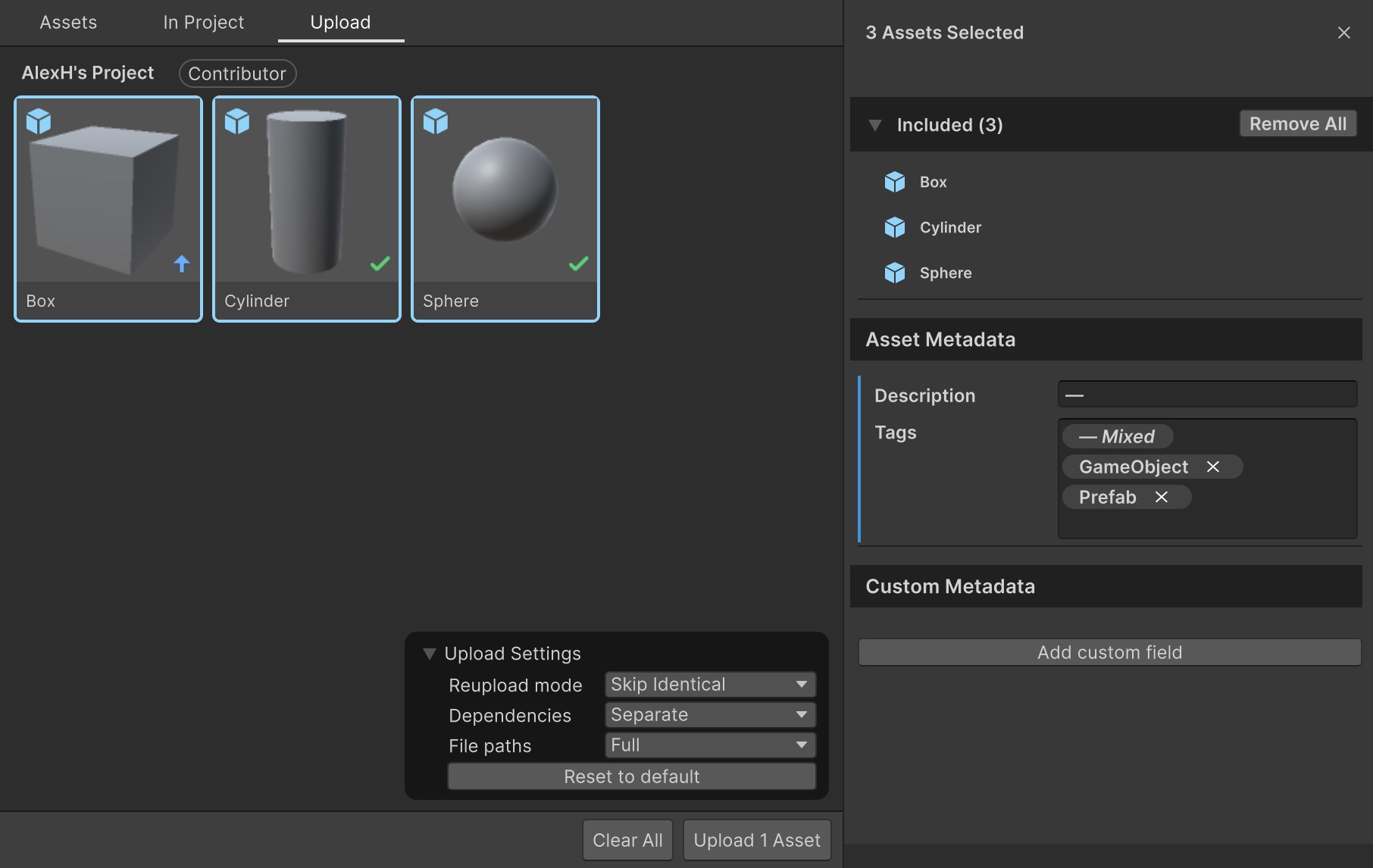
Task: Switch to the Assets tab
Action: (x=68, y=23)
